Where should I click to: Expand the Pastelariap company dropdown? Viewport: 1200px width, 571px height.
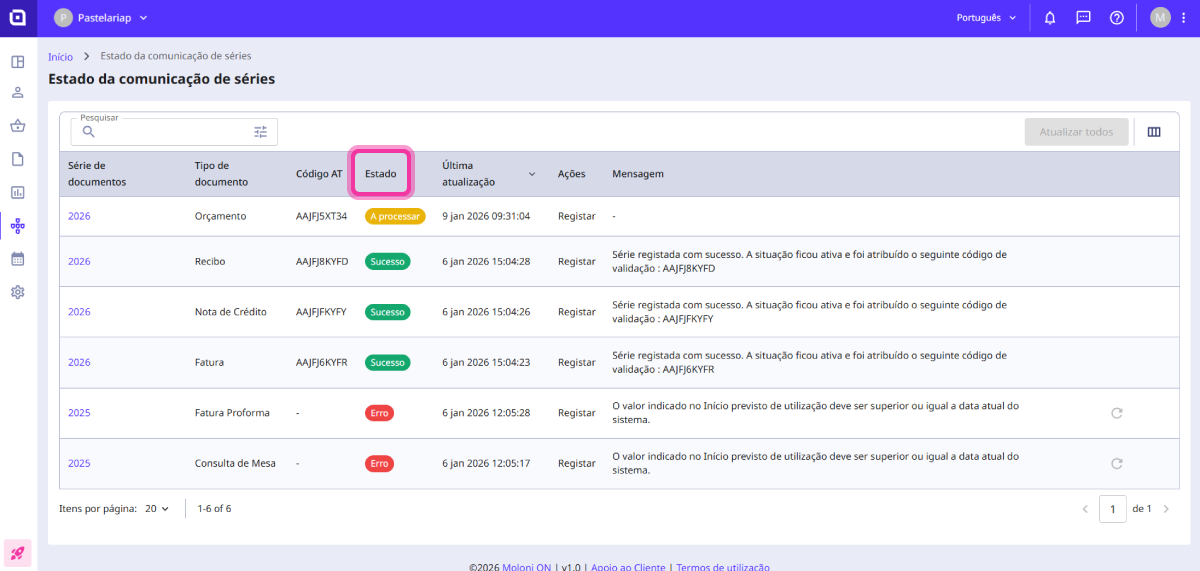click(x=102, y=18)
